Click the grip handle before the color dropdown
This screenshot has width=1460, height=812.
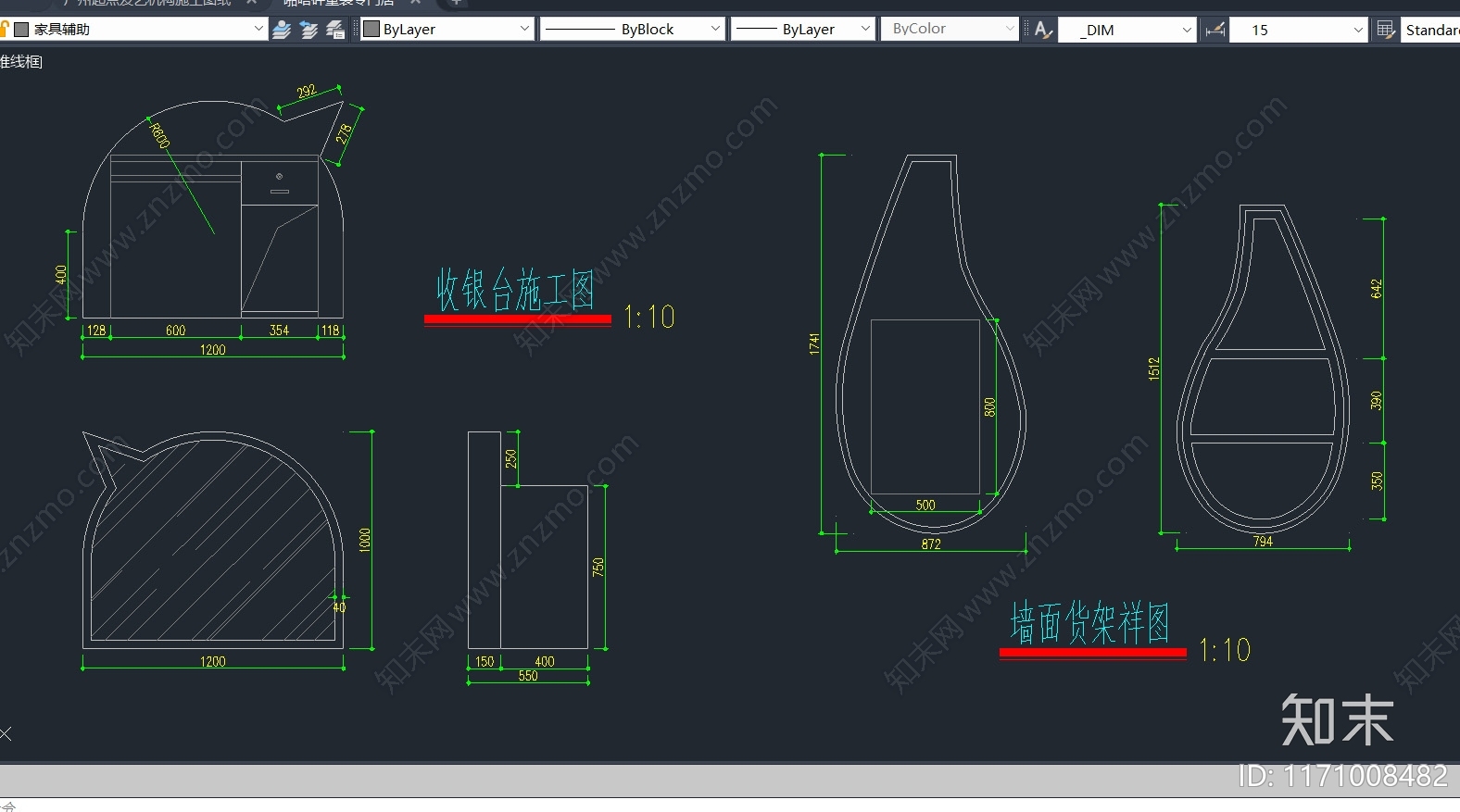(356, 30)
